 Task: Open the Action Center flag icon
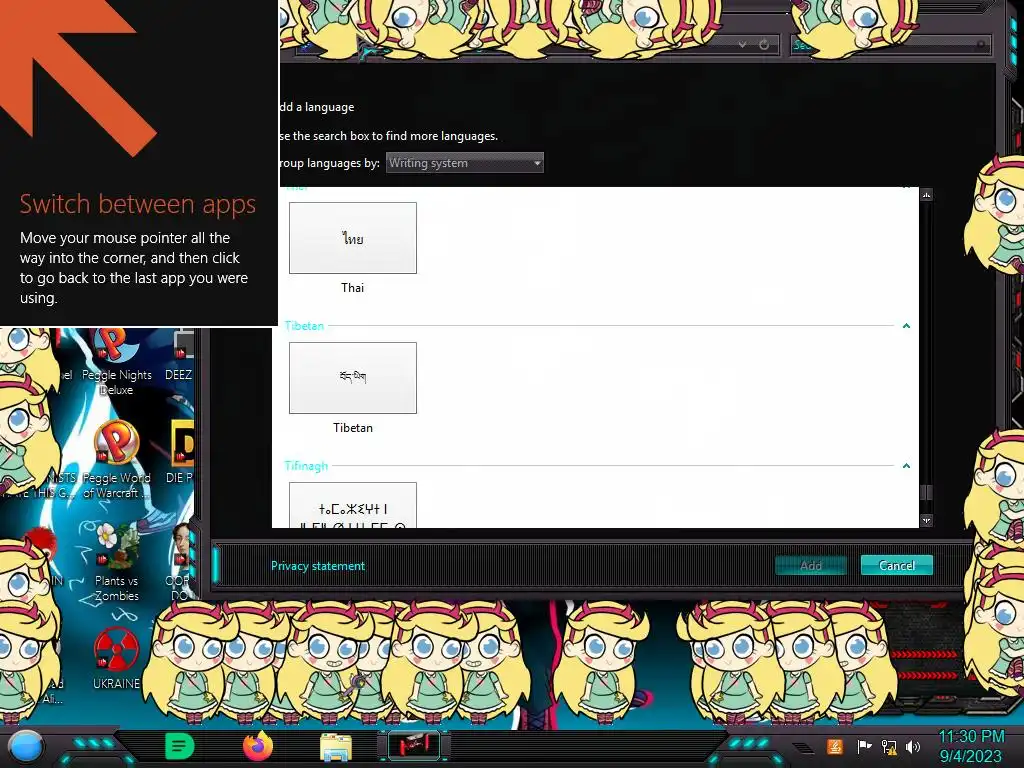click(x=864, y=746)
